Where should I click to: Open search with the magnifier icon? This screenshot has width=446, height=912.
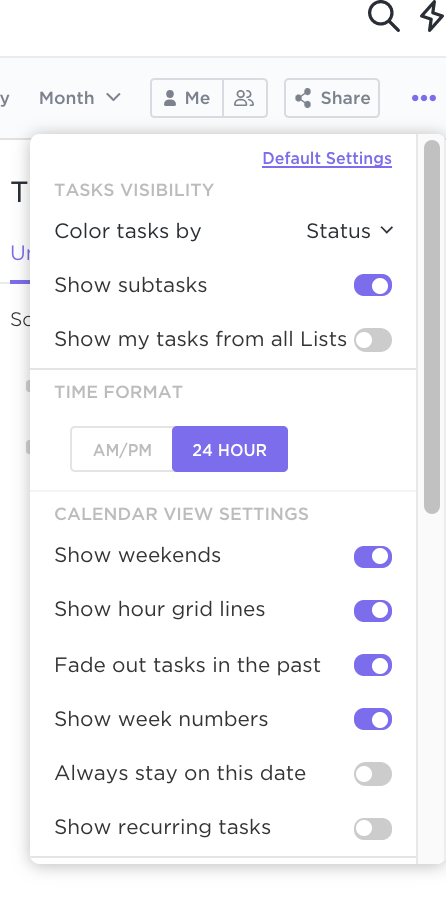pos(384,16)
